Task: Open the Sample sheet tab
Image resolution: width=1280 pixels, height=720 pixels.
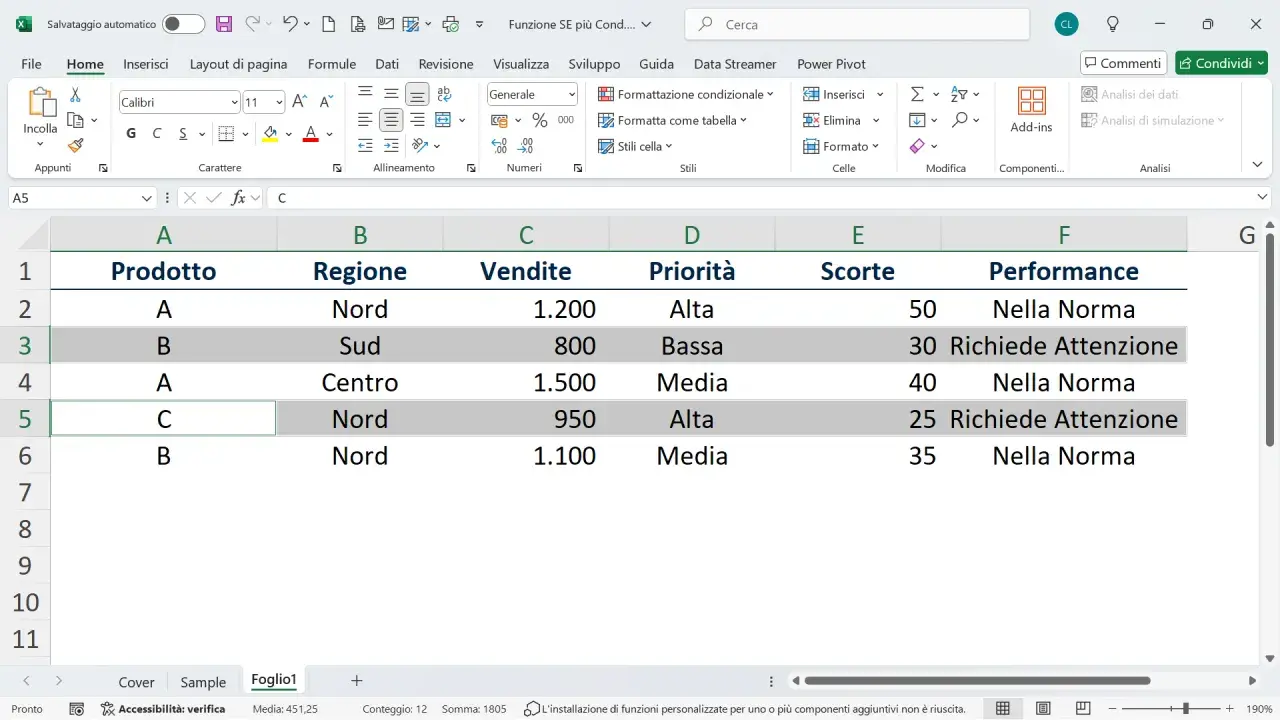Action: pyautogui.click(x=203, y=682)
